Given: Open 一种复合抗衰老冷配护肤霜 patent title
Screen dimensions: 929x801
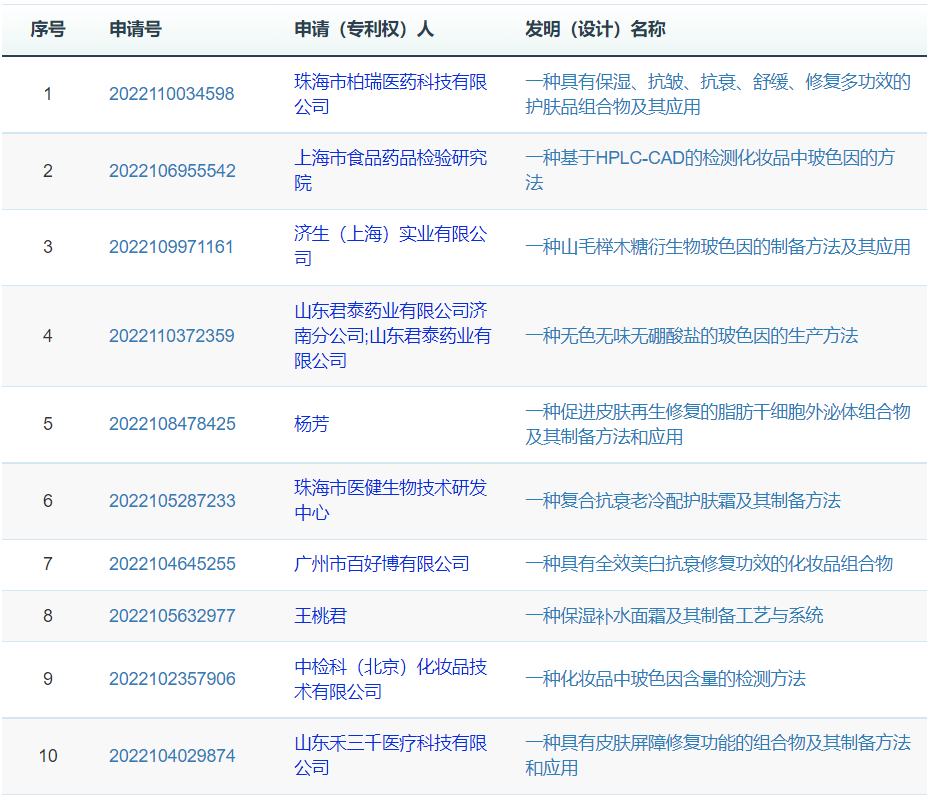Looking at the screenshot, I should [682, 500].
